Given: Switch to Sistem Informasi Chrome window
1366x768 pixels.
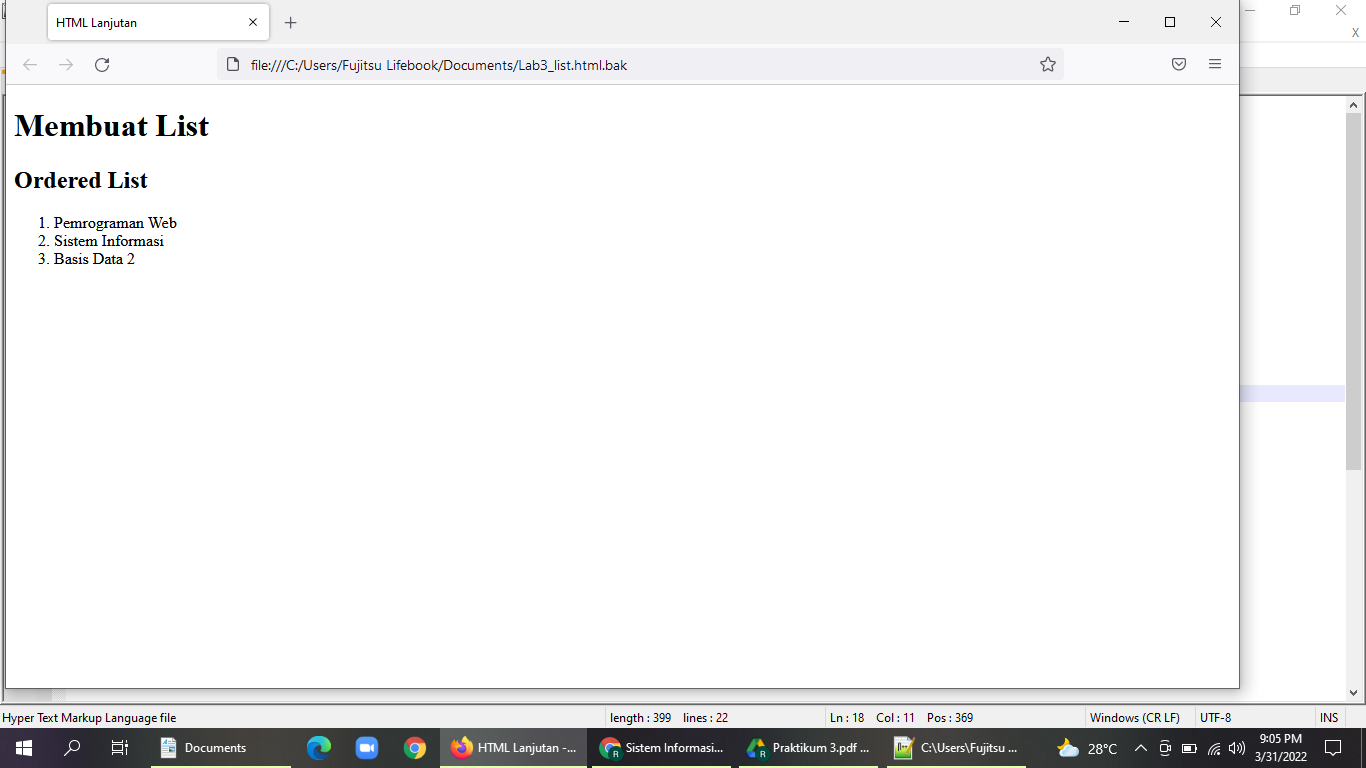Looking at the screenshot, I should (x=662, y=747).
